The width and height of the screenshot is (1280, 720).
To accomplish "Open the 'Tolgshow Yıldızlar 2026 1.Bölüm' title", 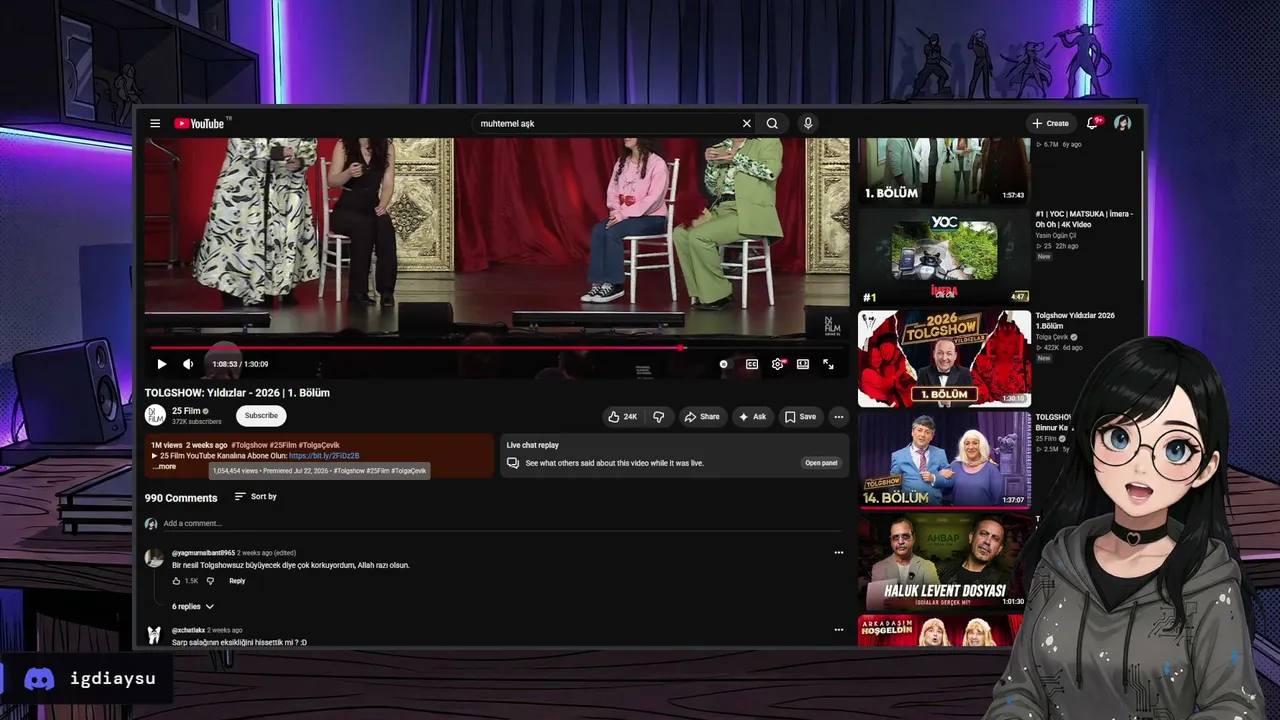I will [1075, 321].
